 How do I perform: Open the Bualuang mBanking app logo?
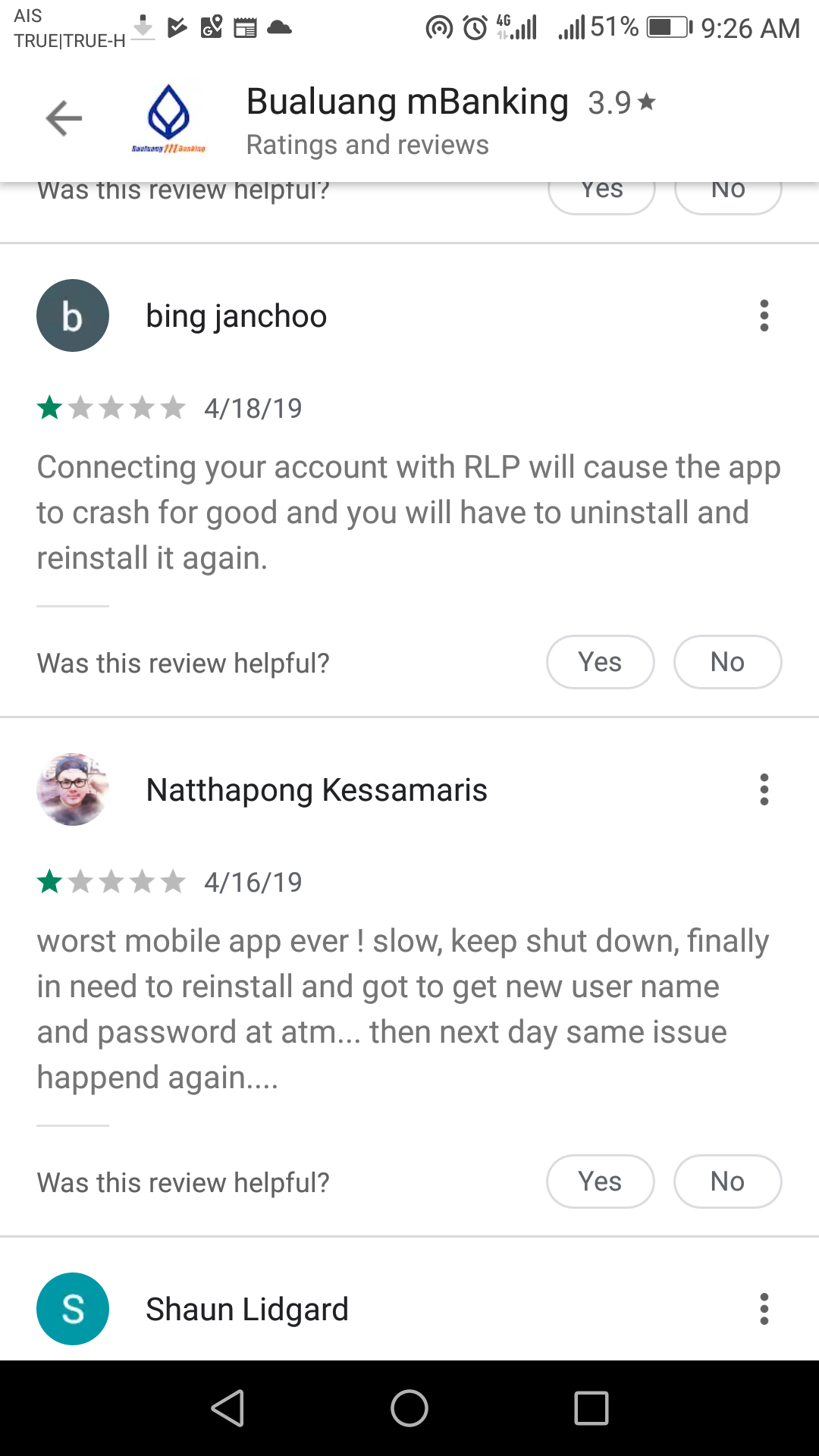[168, 118]
